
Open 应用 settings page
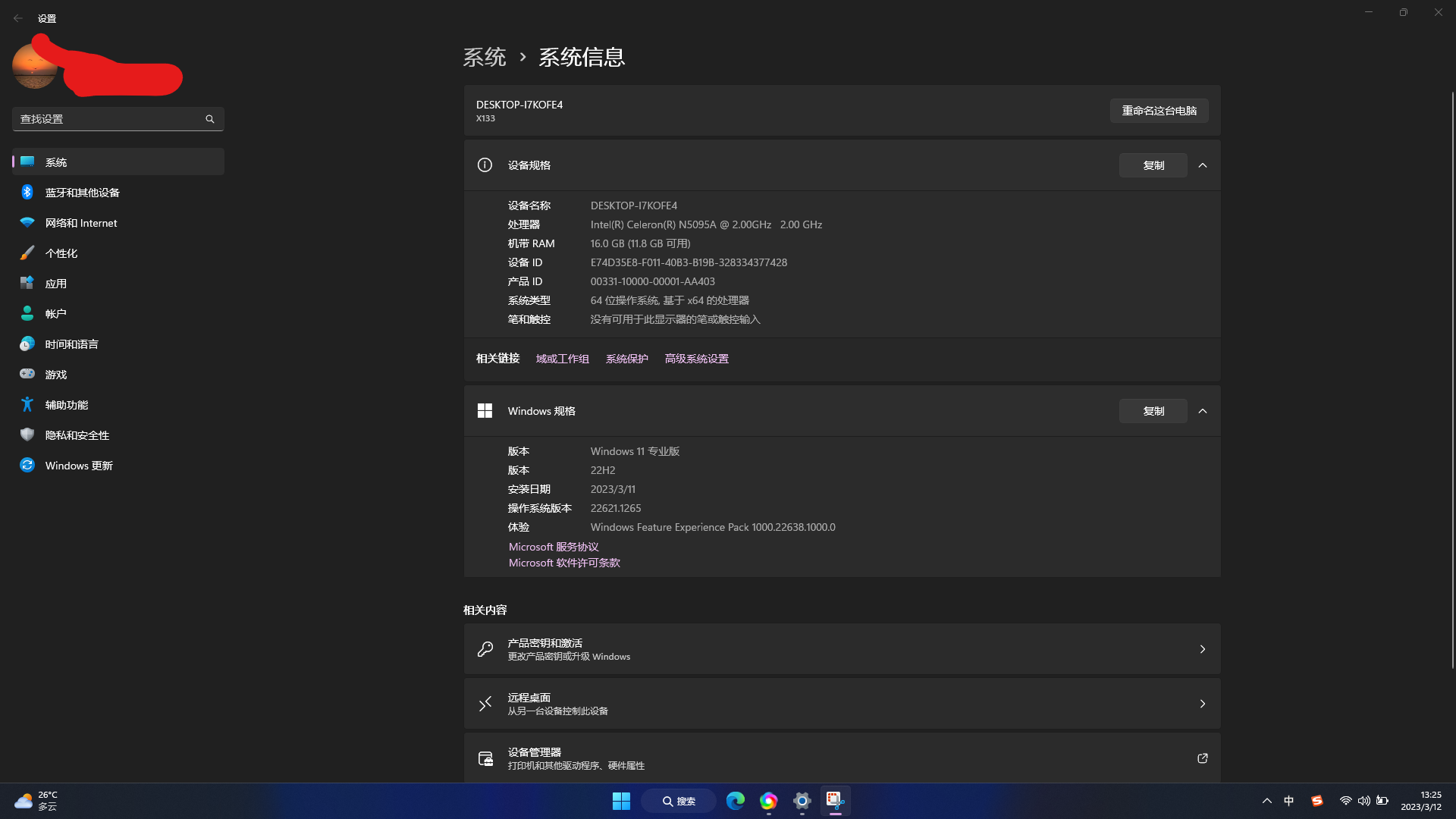(x=118, y=284)
